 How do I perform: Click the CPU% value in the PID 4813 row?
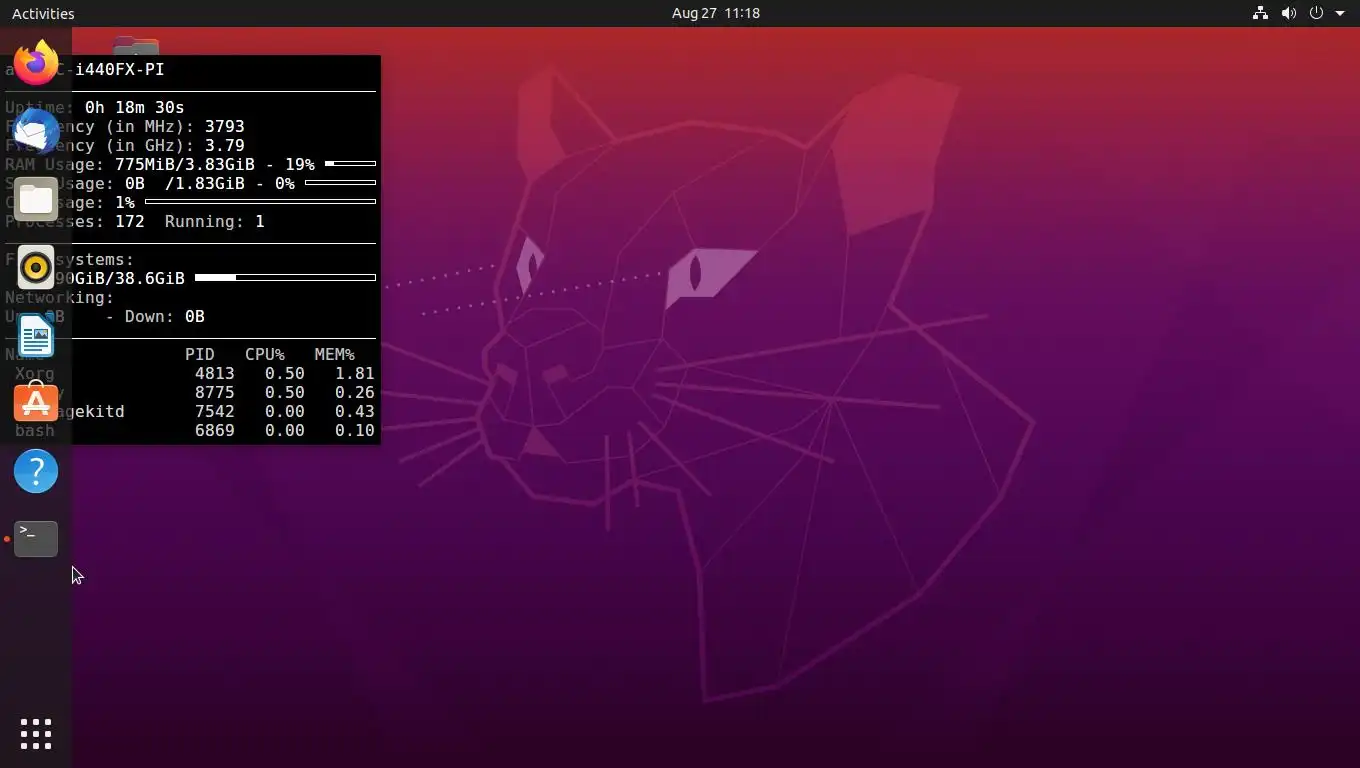pos(285,373)
